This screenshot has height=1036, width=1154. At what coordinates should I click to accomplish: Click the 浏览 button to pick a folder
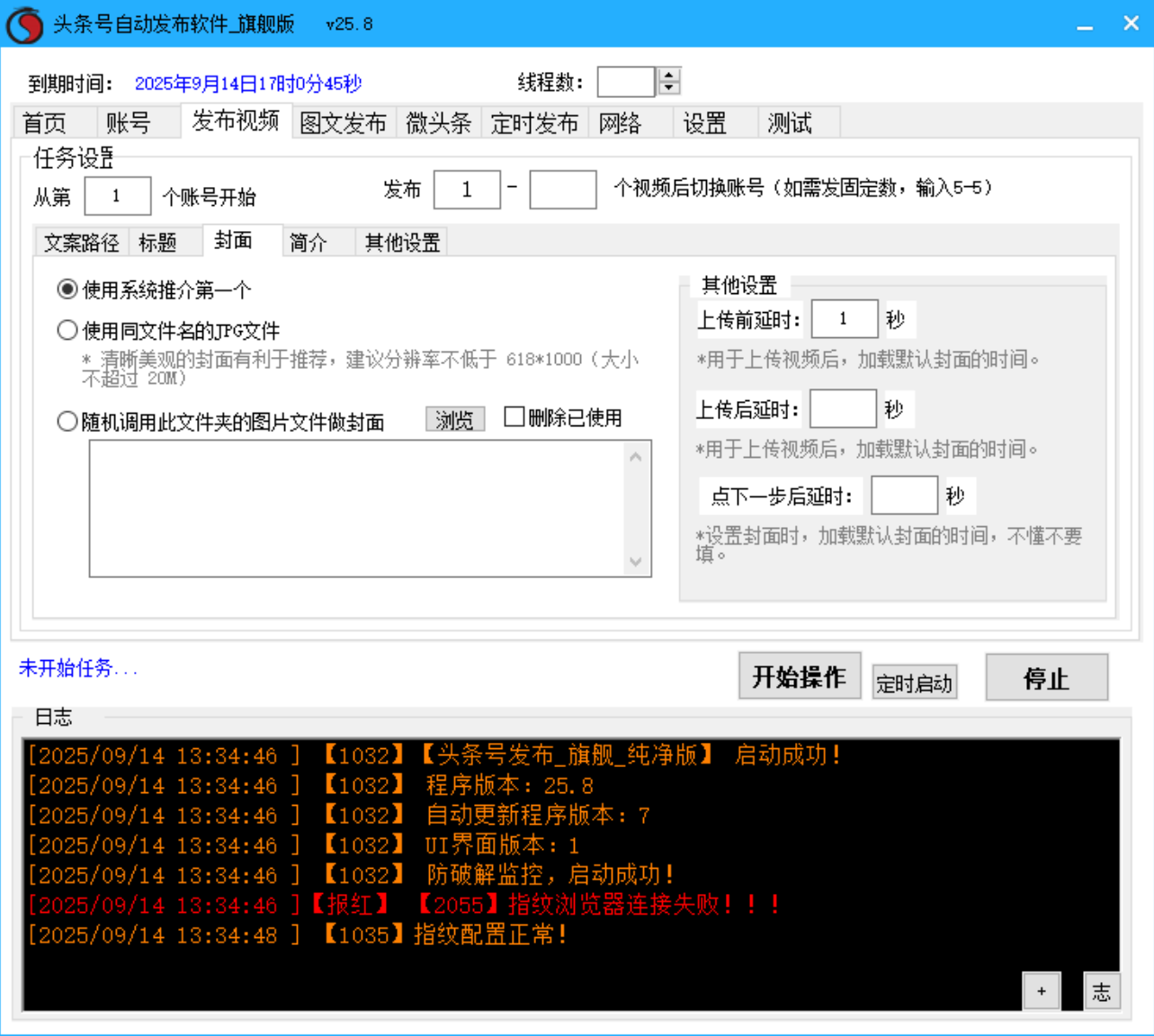click(x=454, y=418)
